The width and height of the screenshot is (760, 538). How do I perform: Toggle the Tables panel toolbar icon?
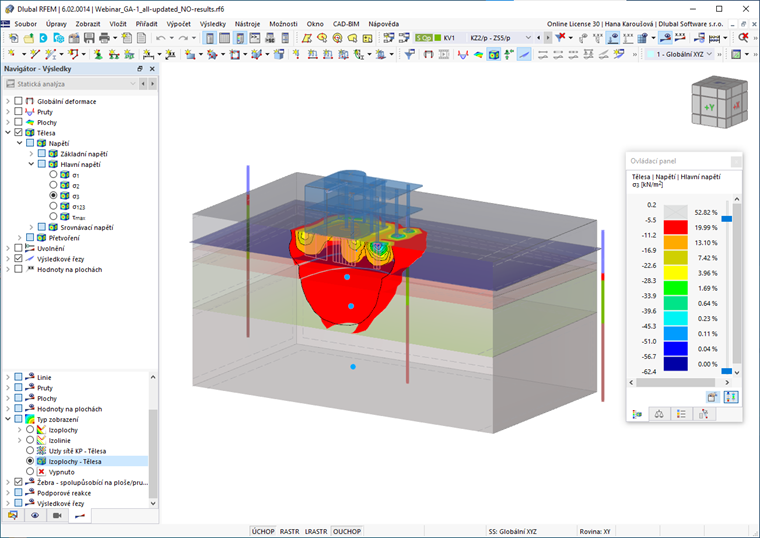[224, 38]
